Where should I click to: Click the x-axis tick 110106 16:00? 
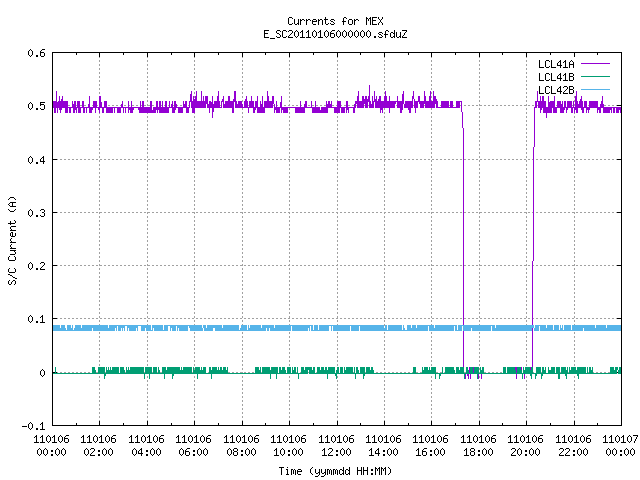tap(431, 446)
